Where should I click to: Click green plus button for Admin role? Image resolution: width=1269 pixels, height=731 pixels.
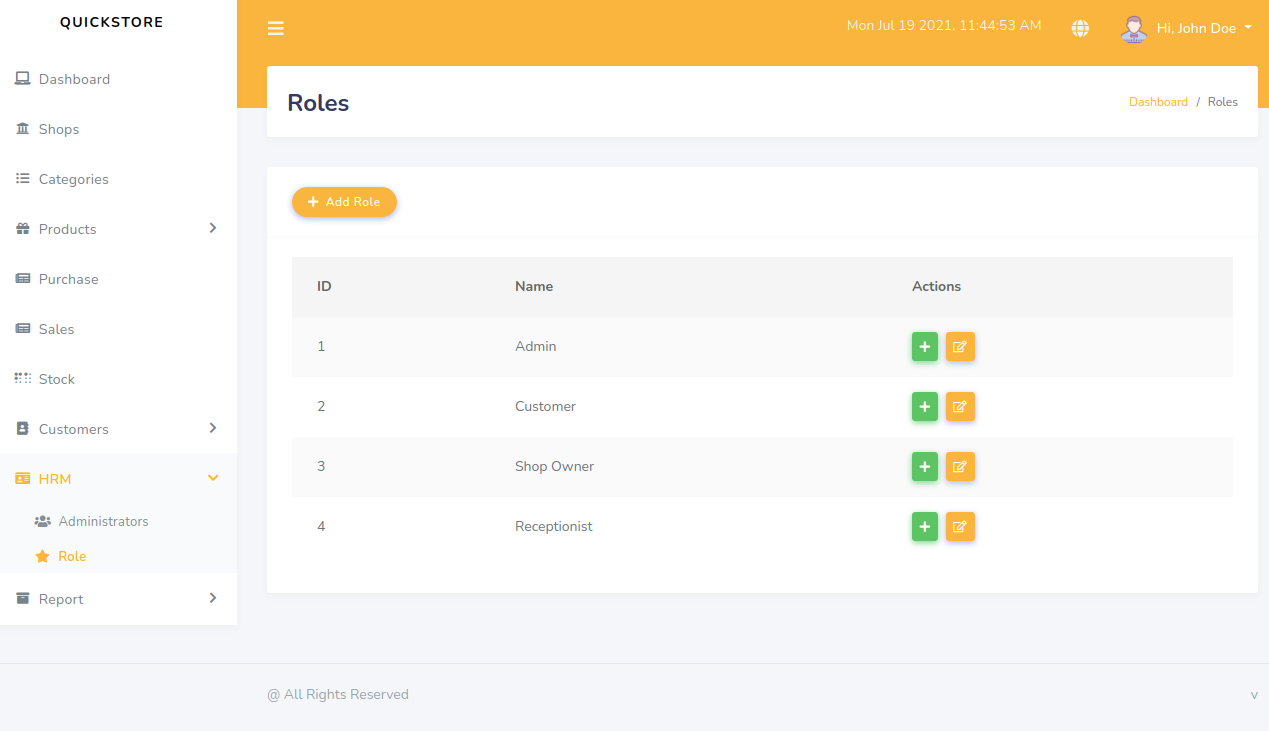pos(925,347)
